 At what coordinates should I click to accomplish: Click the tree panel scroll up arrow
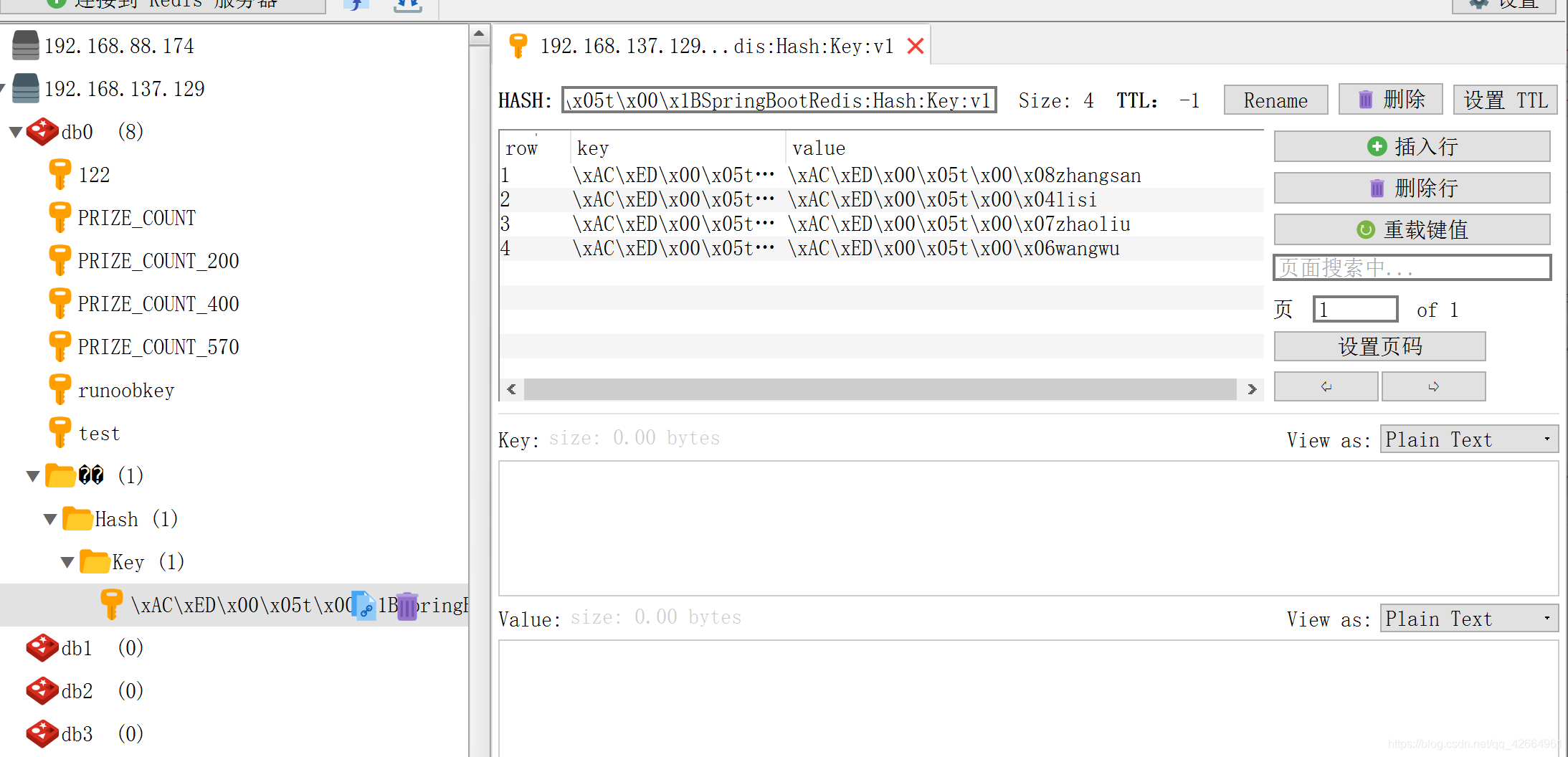(479, 34)
